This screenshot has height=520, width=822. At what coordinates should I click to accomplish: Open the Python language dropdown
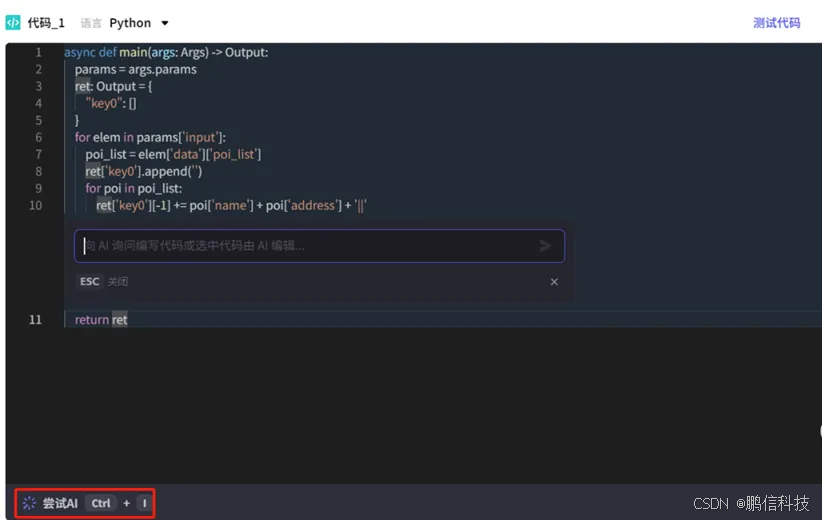[138, 23]
